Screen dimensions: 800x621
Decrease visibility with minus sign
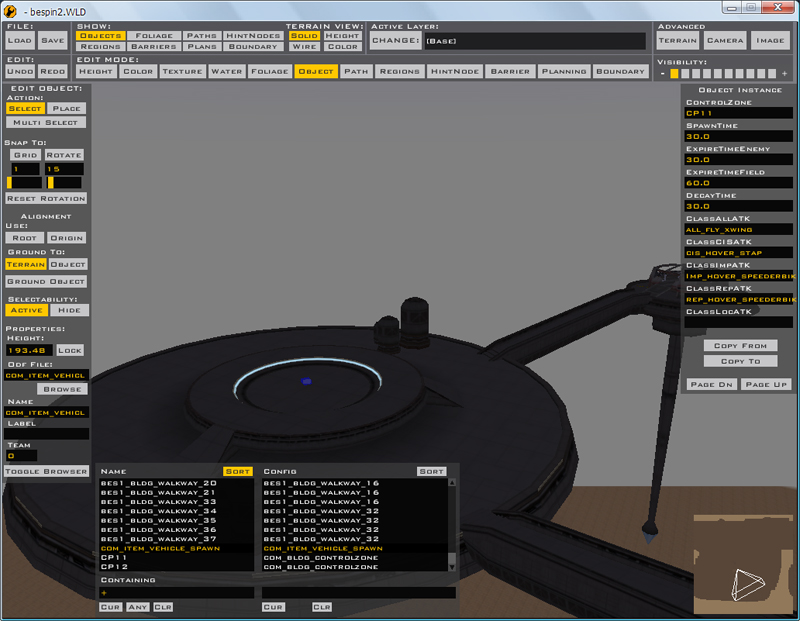[x=662, y=73]
